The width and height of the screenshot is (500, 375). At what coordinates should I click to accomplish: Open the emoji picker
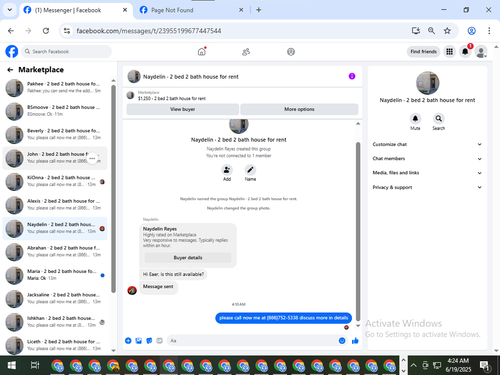tap(342, 340)
